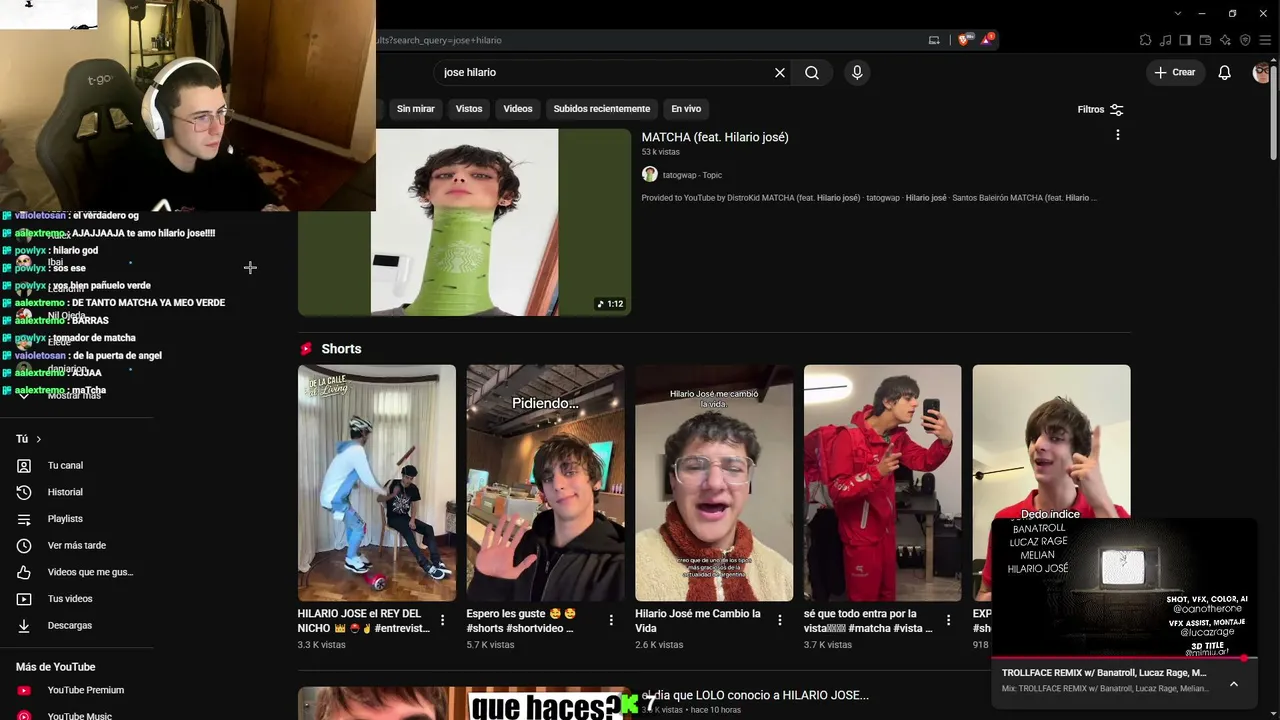Image resolution: width=1280 pixels, height=720 pixels.
Task: Open the Filtros panel
Action: (1100, 110)
